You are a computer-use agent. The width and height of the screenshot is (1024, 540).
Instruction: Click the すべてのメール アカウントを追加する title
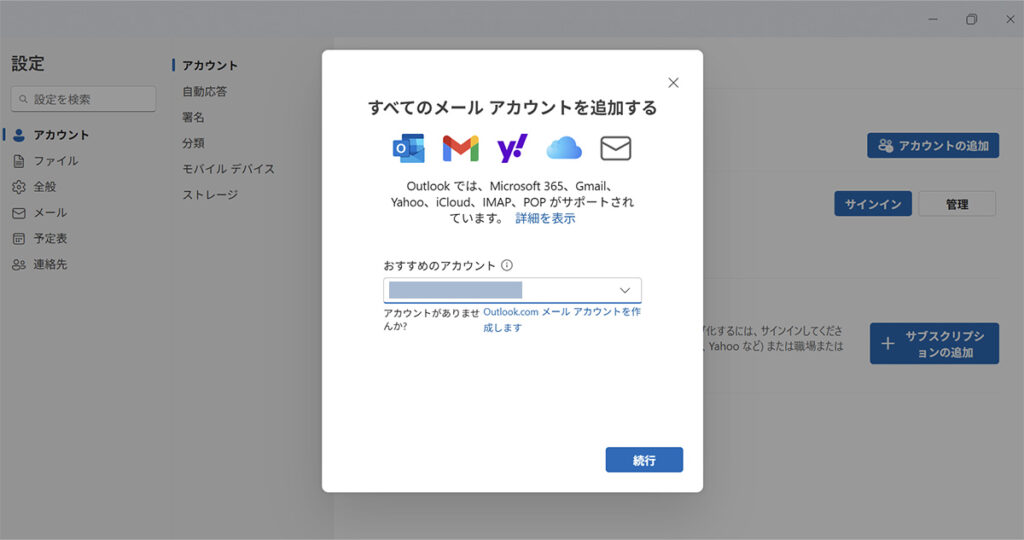point(512,108)
